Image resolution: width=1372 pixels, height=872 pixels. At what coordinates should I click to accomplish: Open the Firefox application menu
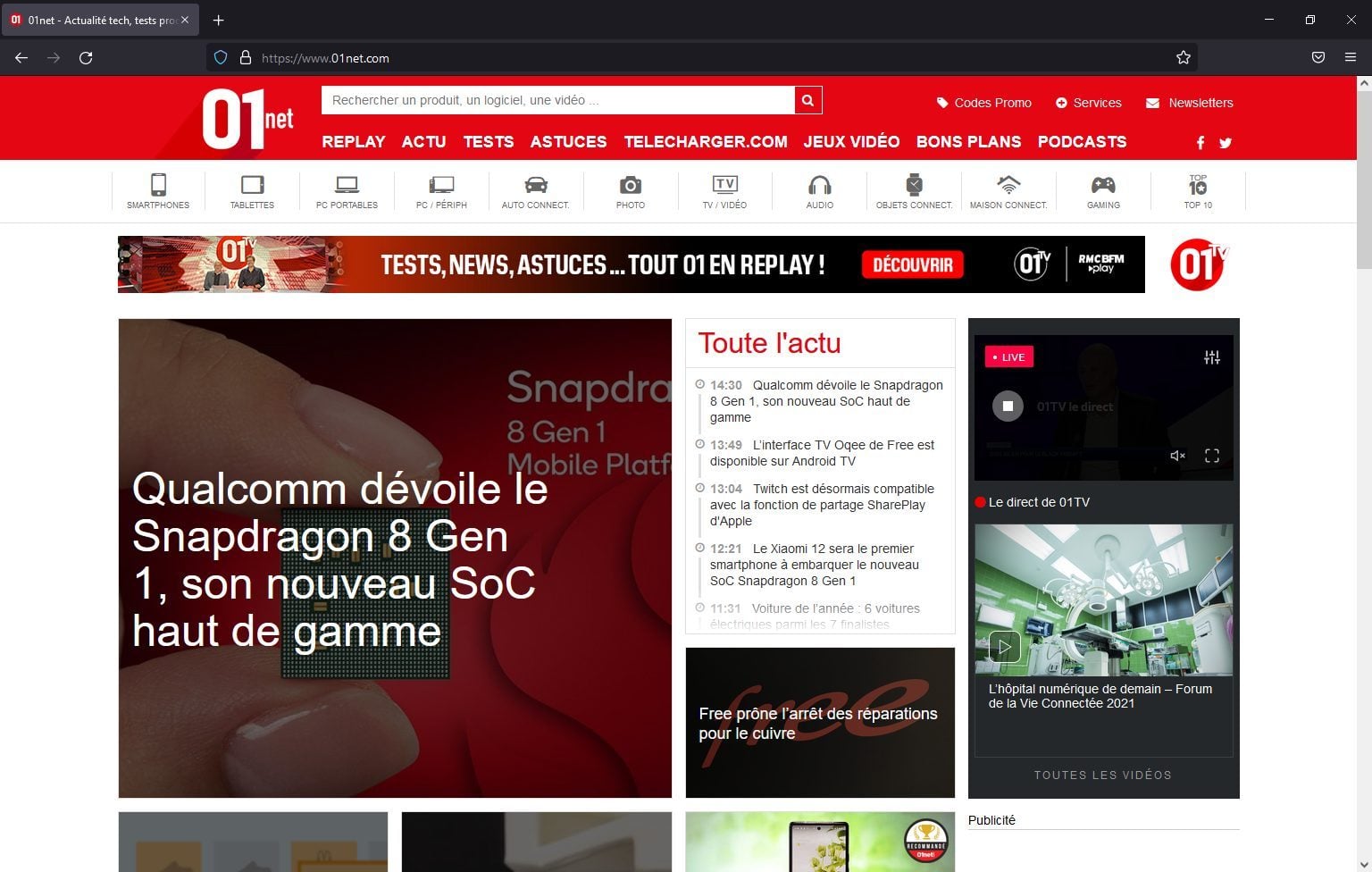(x=1351, y=58)
